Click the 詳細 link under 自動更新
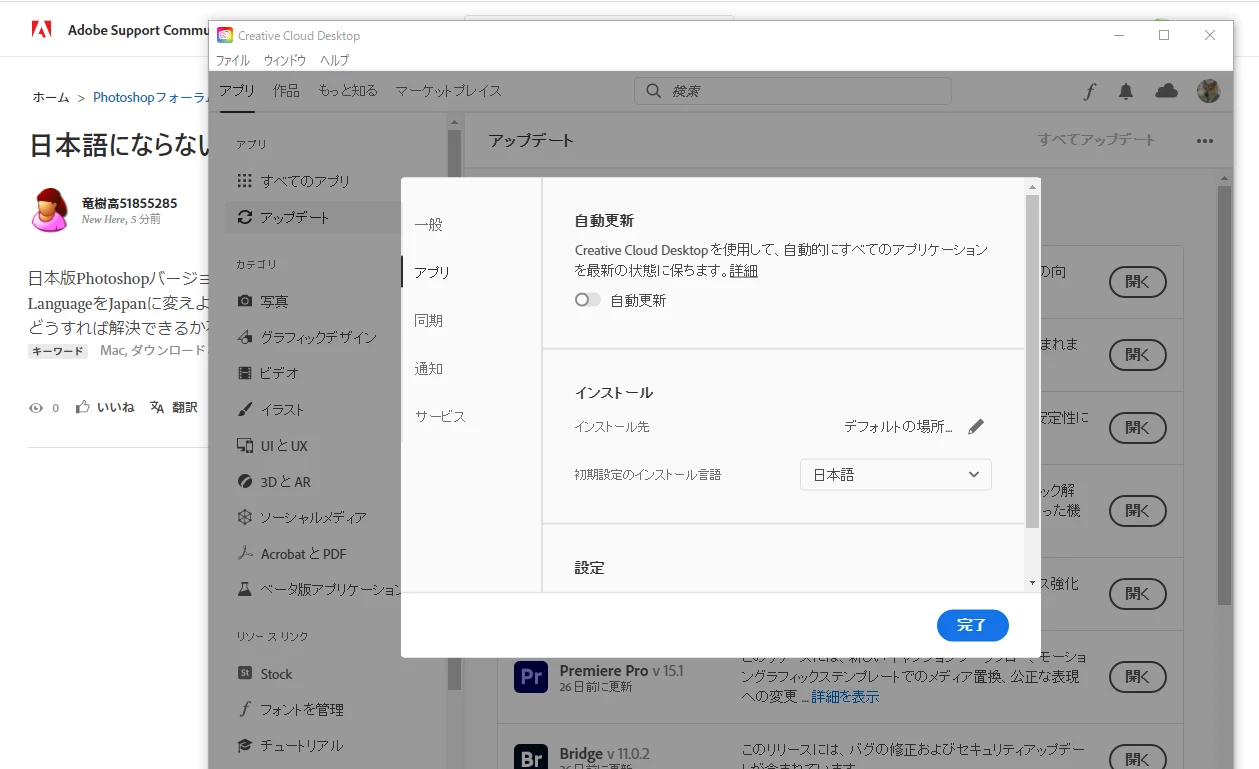Screen dimensions: 1259x769 tap(744, 270)
